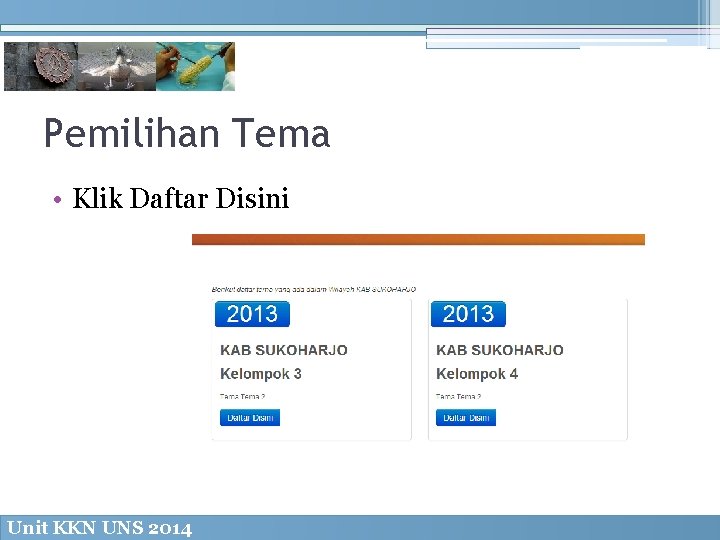Click Daftar Disini button under Kelompok 4

[x=466, y=417]
